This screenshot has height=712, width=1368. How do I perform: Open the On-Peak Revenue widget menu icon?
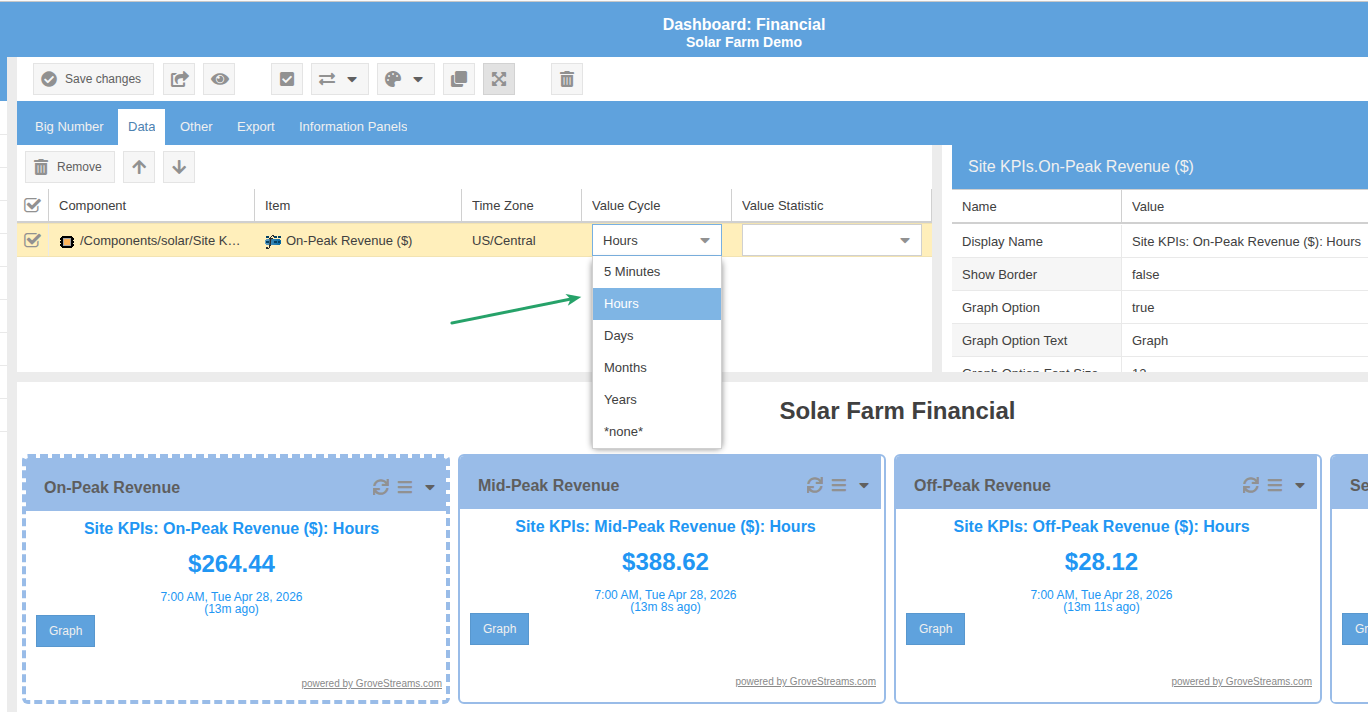coord(405,487)
